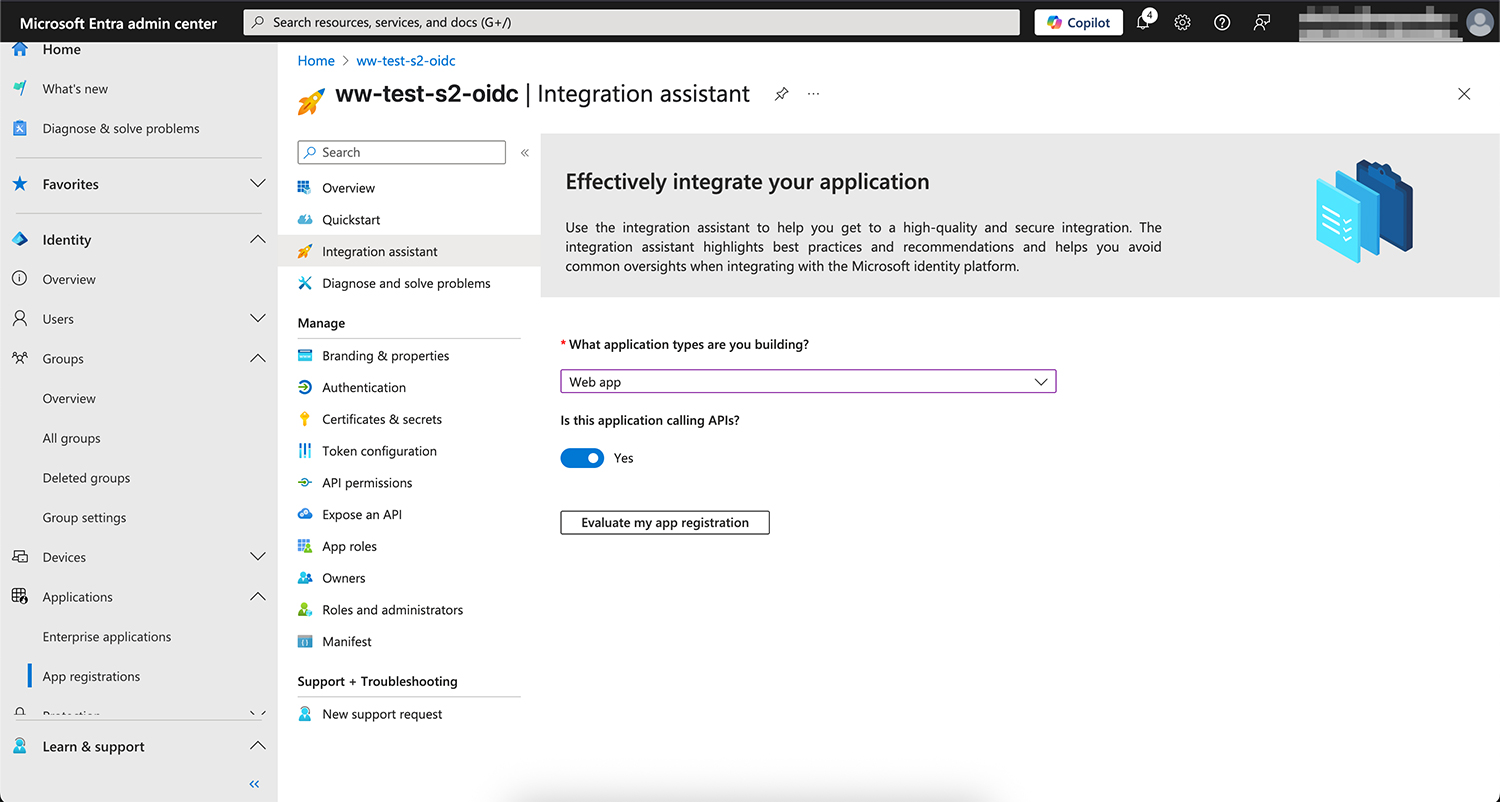Viewport: 1500px width, 802px height.
Task: Open Token configuration from its icon
Action: click(x=303, y=451)
